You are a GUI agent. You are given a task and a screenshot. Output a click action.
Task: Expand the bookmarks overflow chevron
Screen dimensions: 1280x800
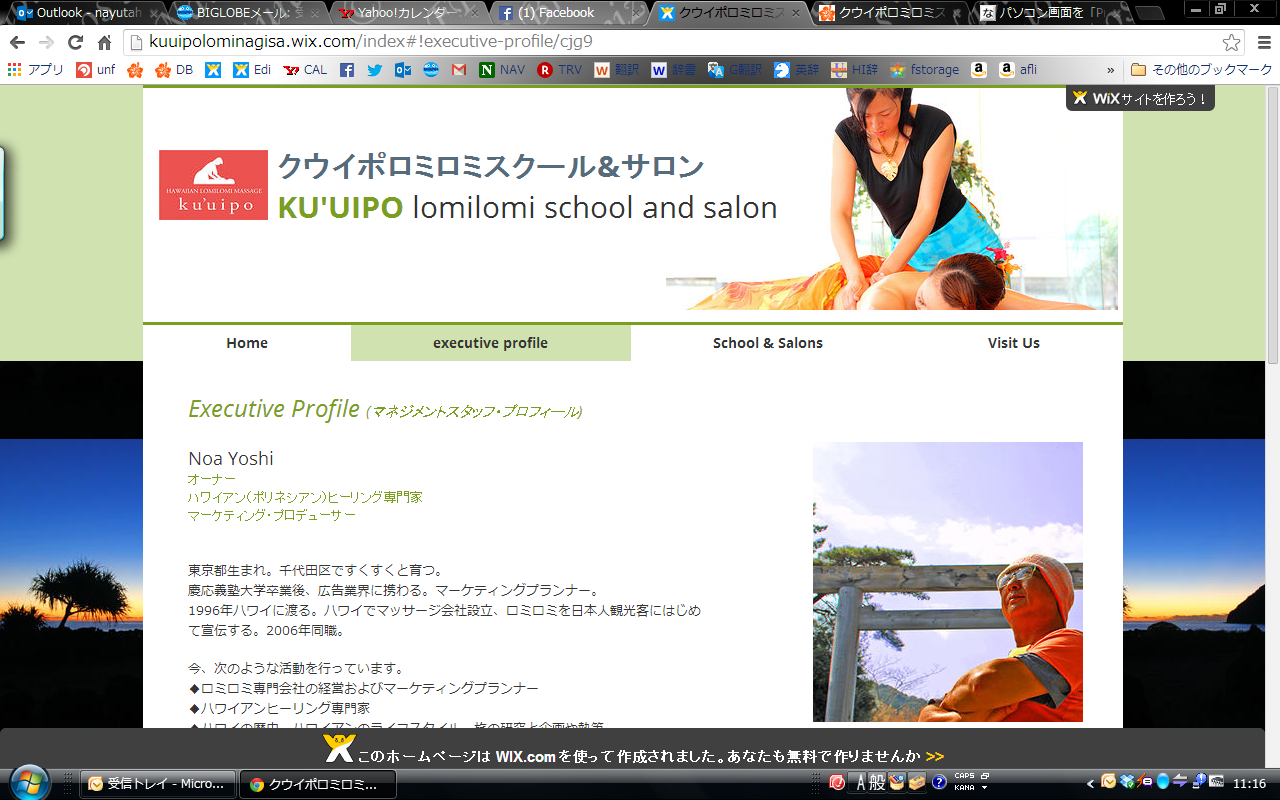(1110, 70)
